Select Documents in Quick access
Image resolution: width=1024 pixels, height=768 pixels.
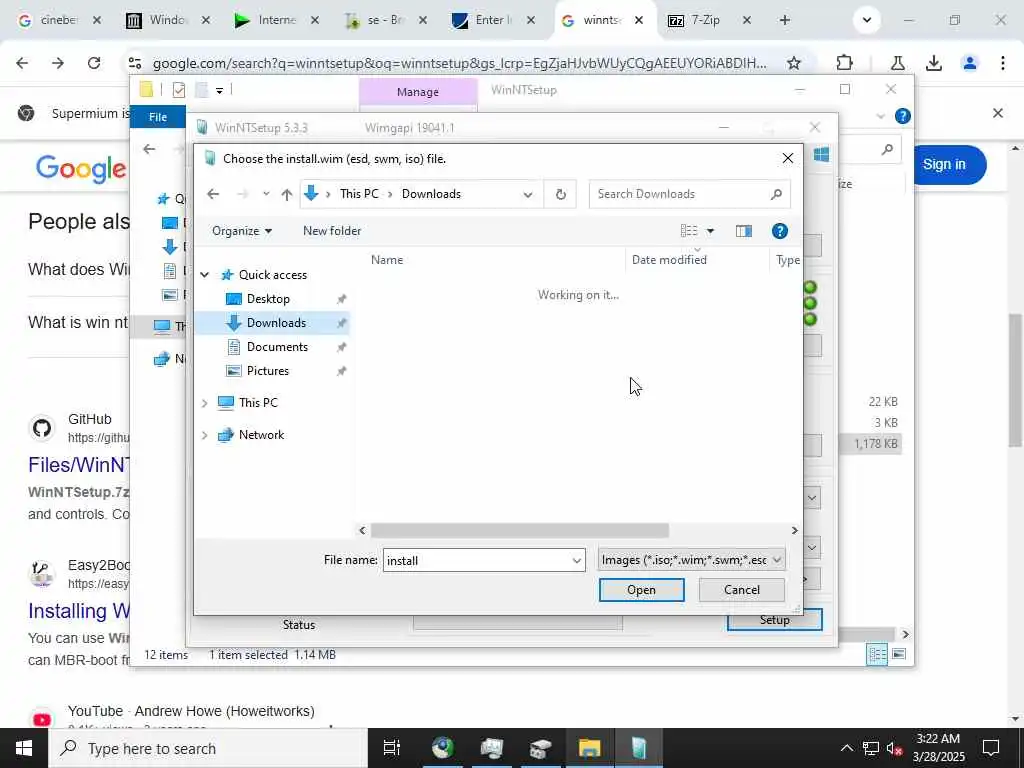(x=277, y=347)
